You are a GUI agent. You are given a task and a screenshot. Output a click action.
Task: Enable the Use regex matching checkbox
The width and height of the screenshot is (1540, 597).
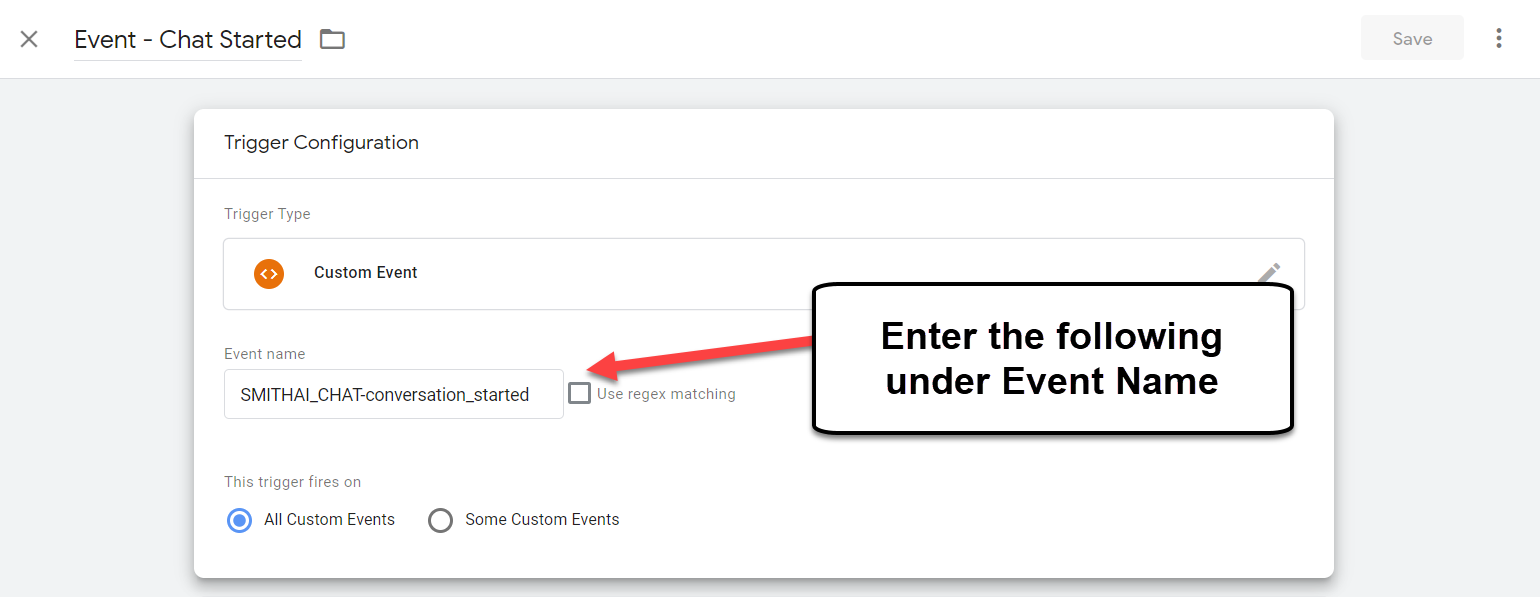pyautogui.click(x=579, y=393)
